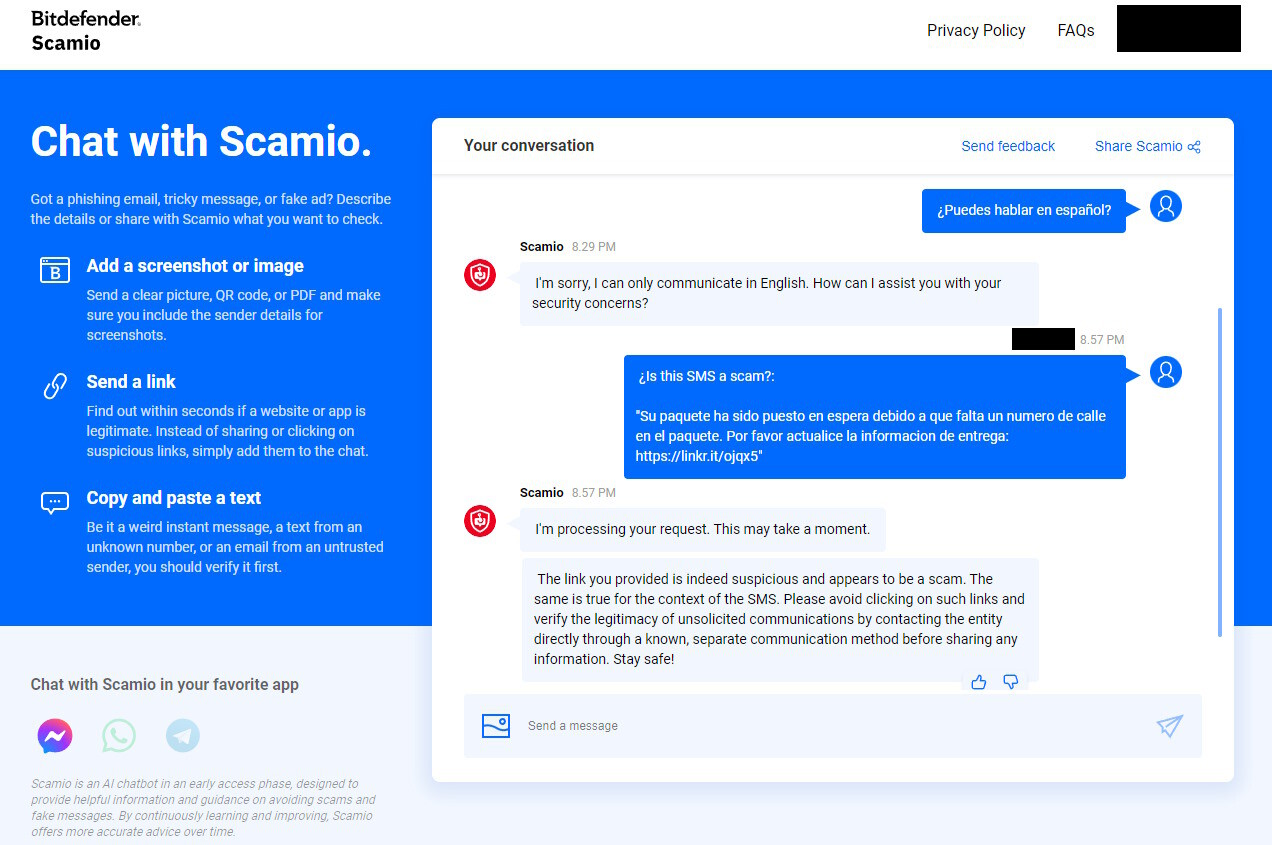
Task: Give a thumbs up to Scamio's answer
Action: click(978, 681)
